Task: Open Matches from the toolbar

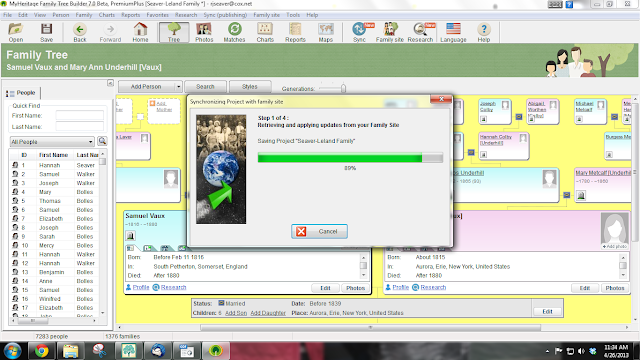Action: (x=234, y=32)
